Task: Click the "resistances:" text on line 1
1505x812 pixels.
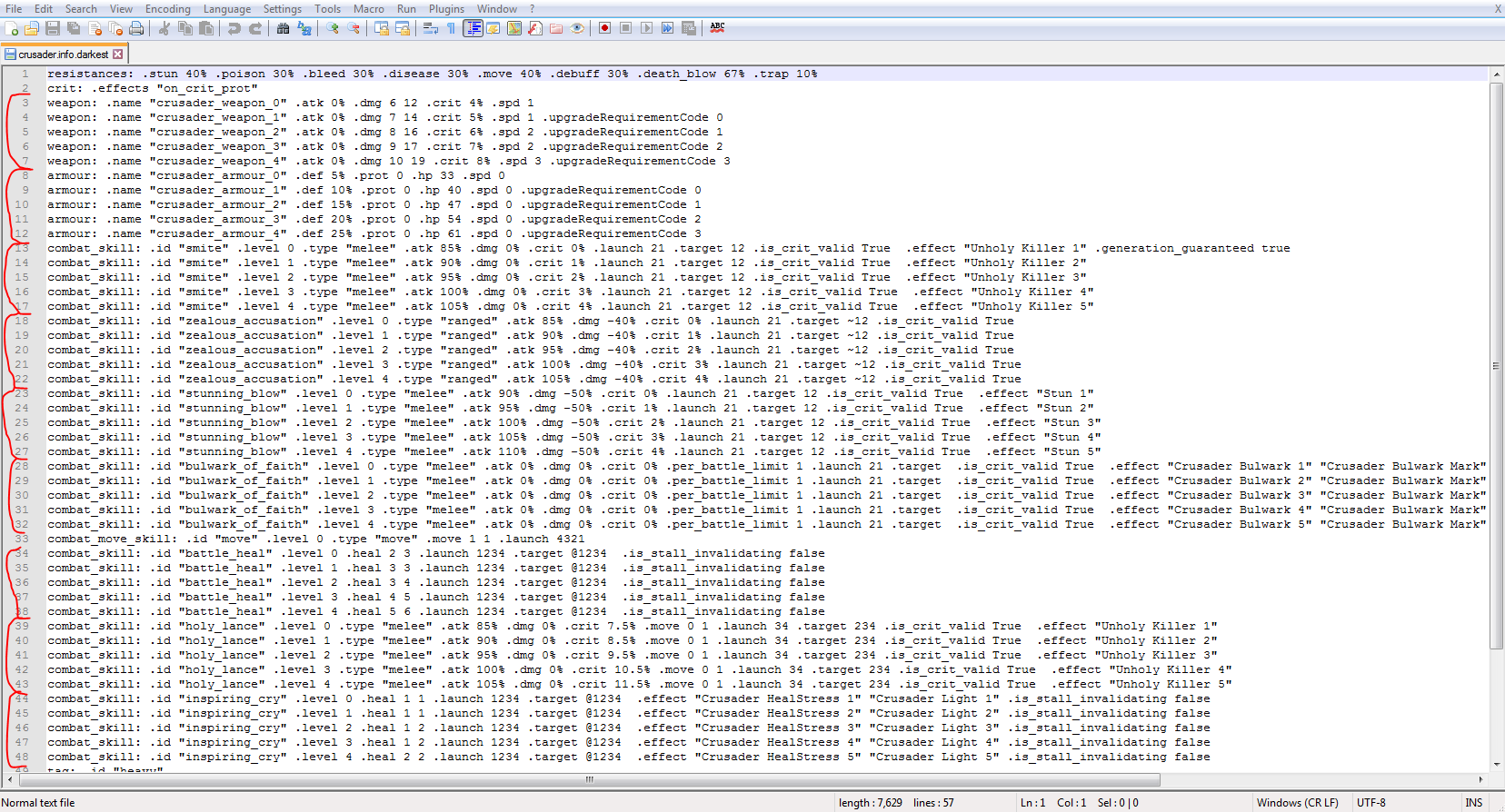Action: click(x=91, y=74)
